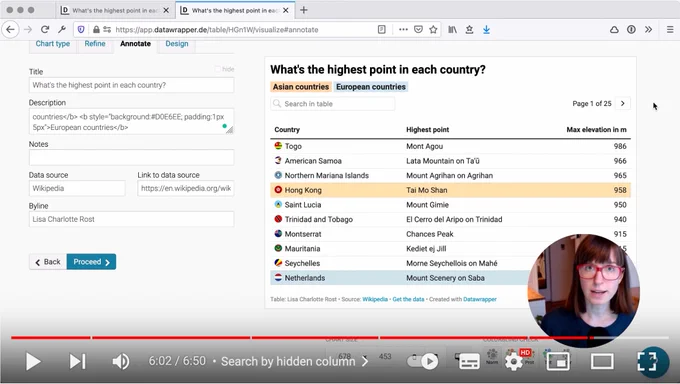Click the Link to data source field
680x384 pixels.
coord(186,188)
